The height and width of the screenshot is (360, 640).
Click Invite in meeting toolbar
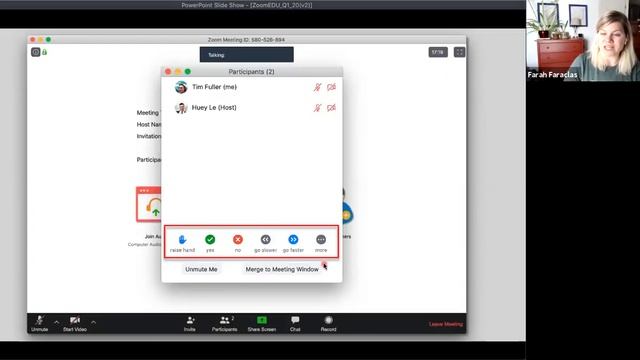tap(190, 323)
